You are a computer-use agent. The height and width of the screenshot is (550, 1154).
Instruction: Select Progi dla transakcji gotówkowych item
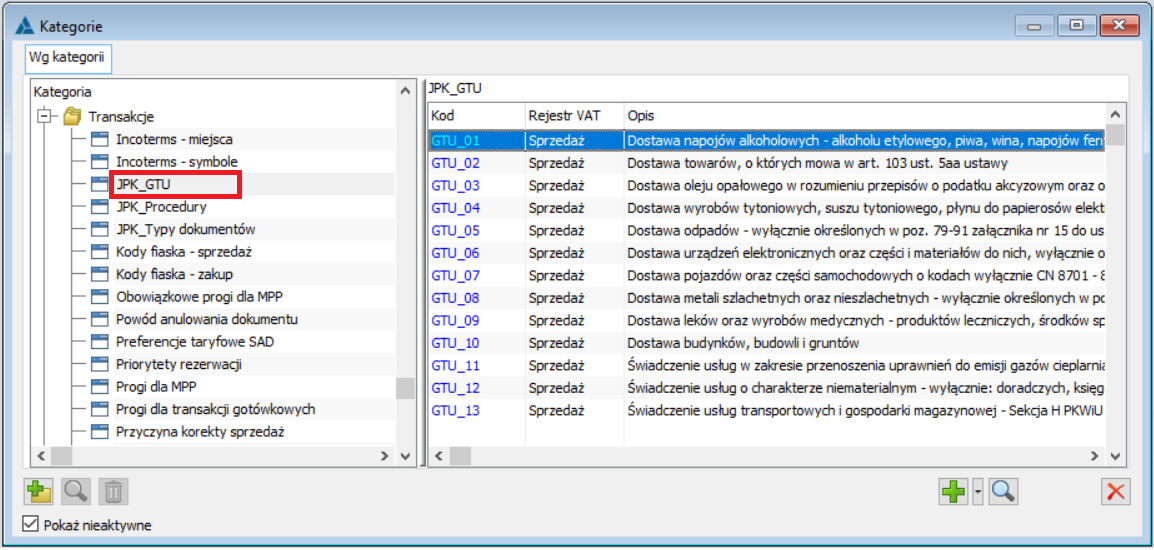coord(216,409)
